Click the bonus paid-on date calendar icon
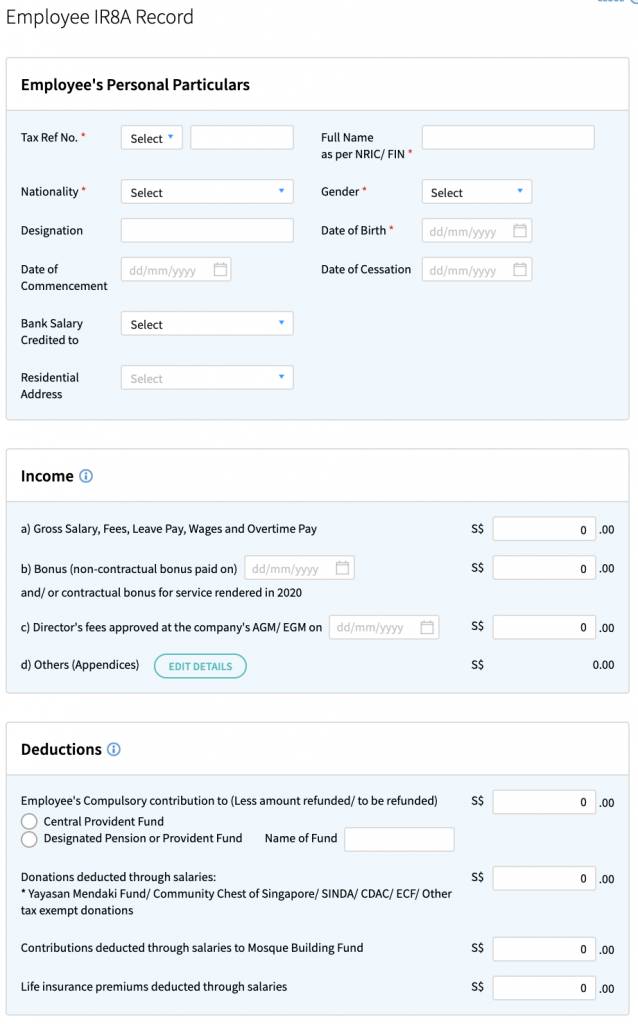 (x=342, y=568)
